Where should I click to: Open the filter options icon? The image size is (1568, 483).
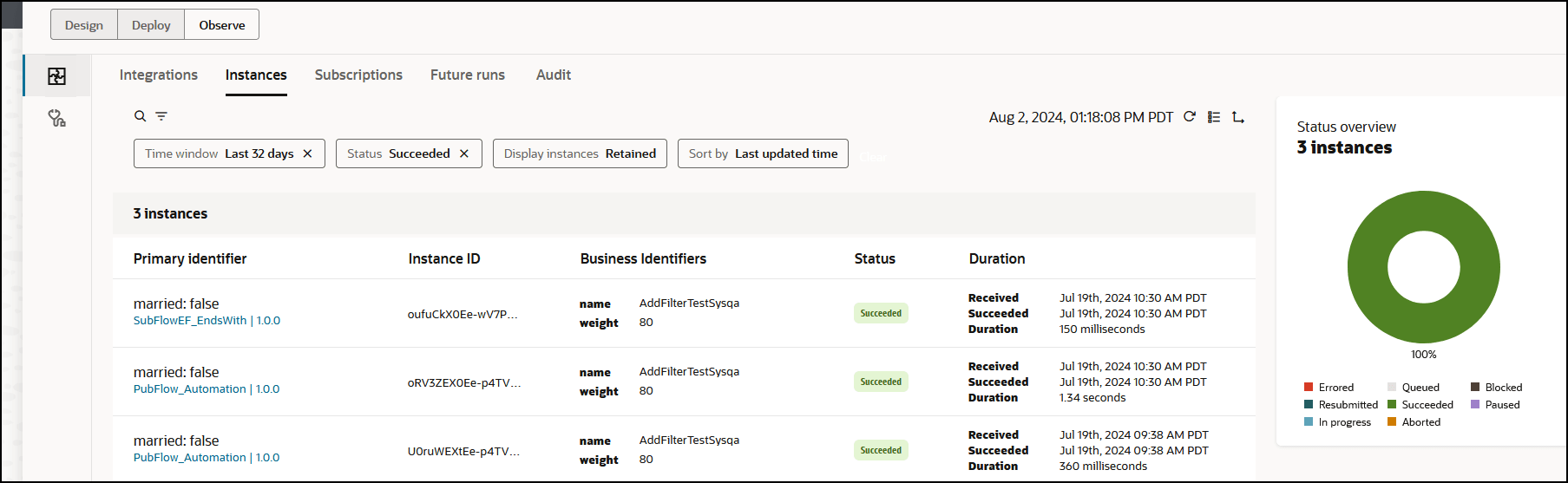[x=161, y=116]
